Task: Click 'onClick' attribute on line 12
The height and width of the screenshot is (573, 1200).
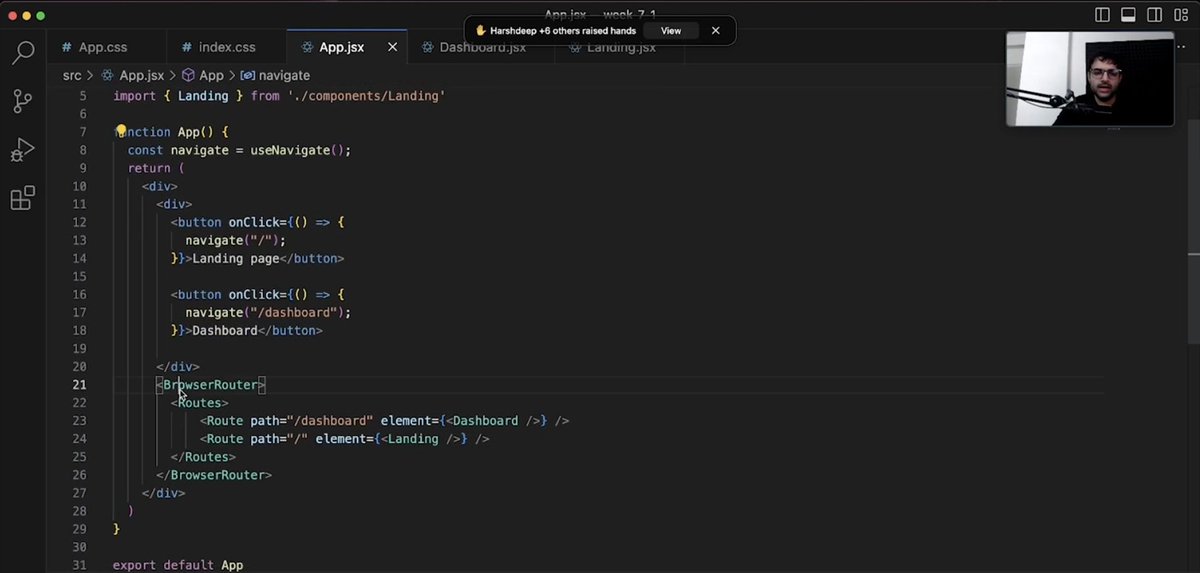Action: click(254, 222)
